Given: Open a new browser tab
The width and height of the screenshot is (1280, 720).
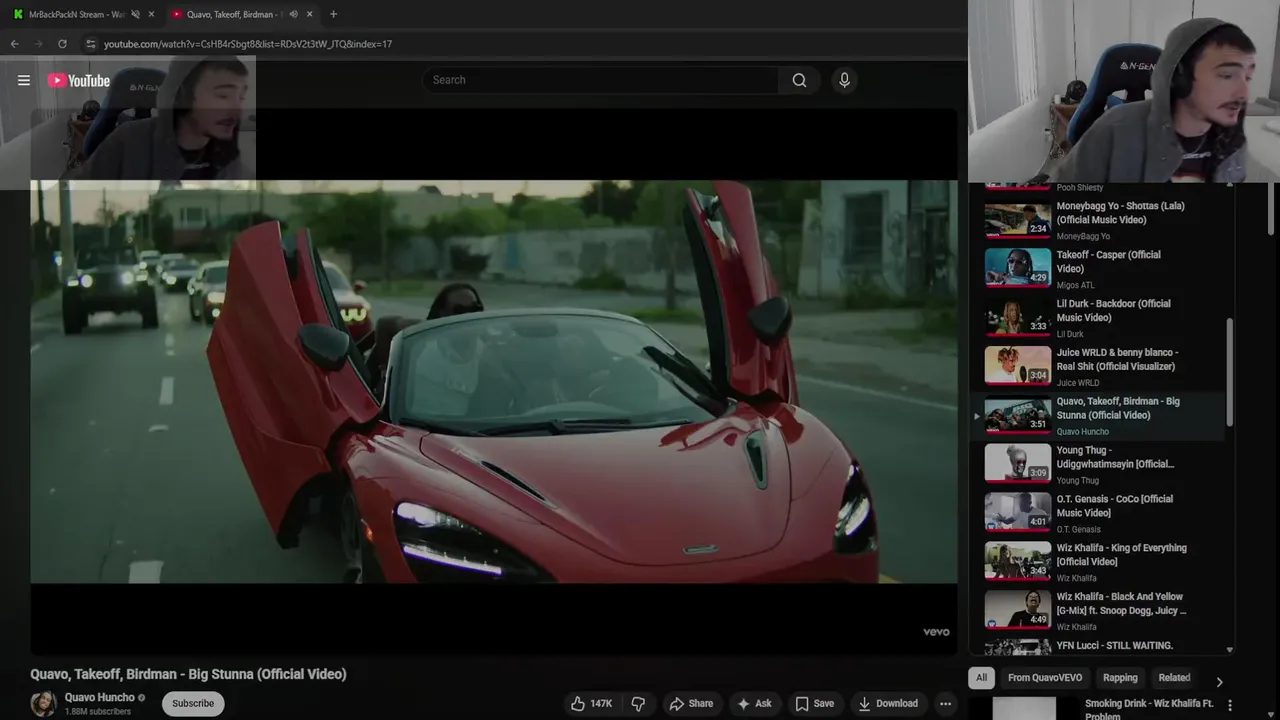Looking at the screenshot, I should (x=333, y=14).
